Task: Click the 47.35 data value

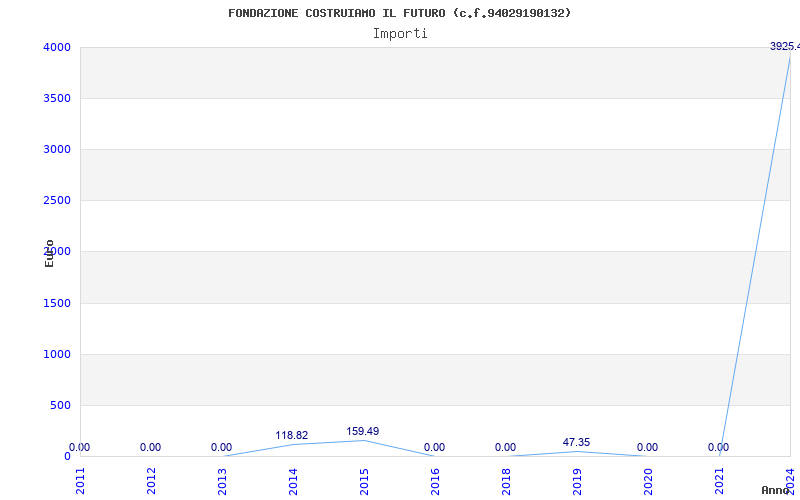Action: tap(577, 442)
